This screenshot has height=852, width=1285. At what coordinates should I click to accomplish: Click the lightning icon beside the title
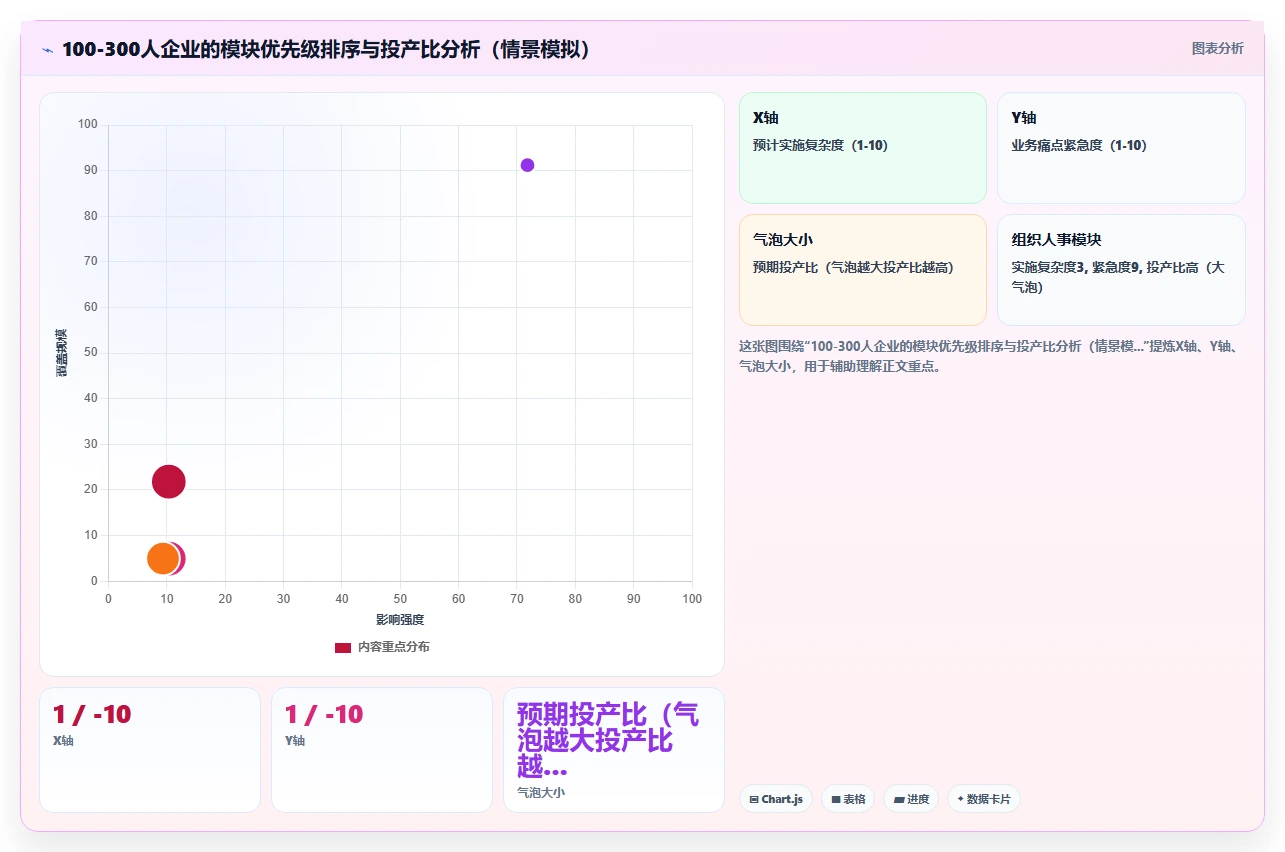[47, 49]
